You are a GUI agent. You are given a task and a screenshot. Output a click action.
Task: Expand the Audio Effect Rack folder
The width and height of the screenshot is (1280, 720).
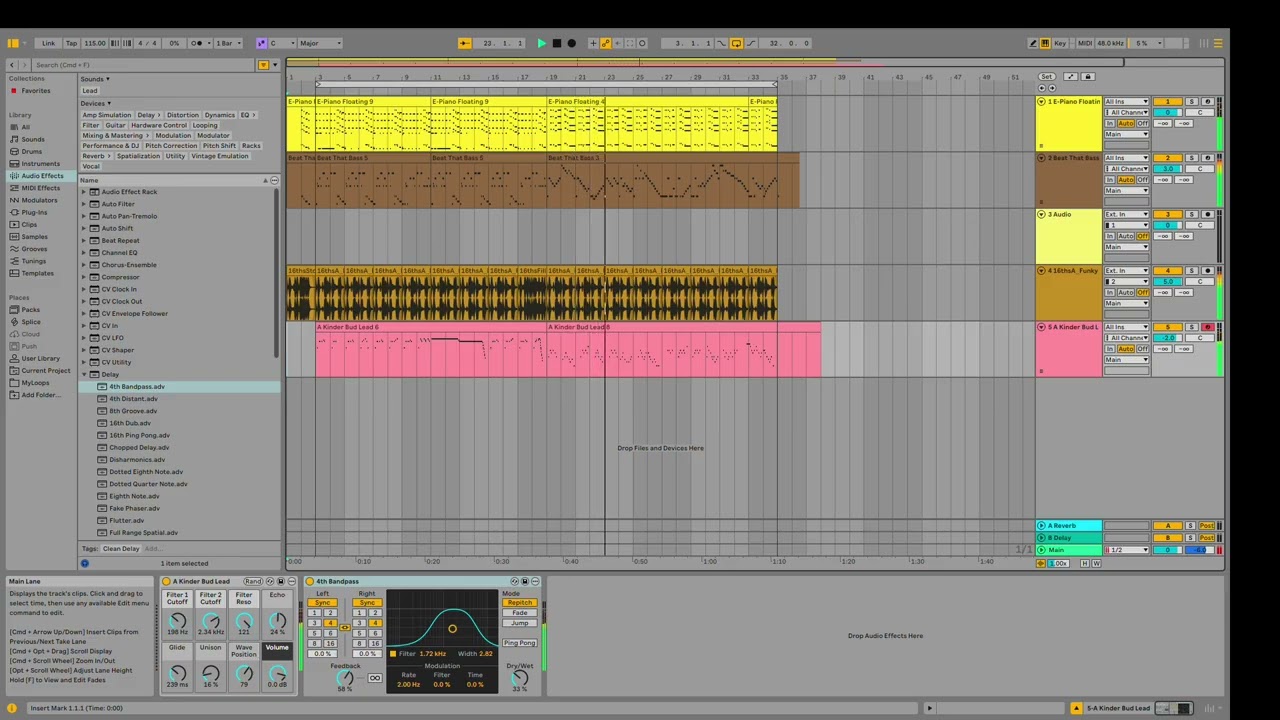(84, 192)
